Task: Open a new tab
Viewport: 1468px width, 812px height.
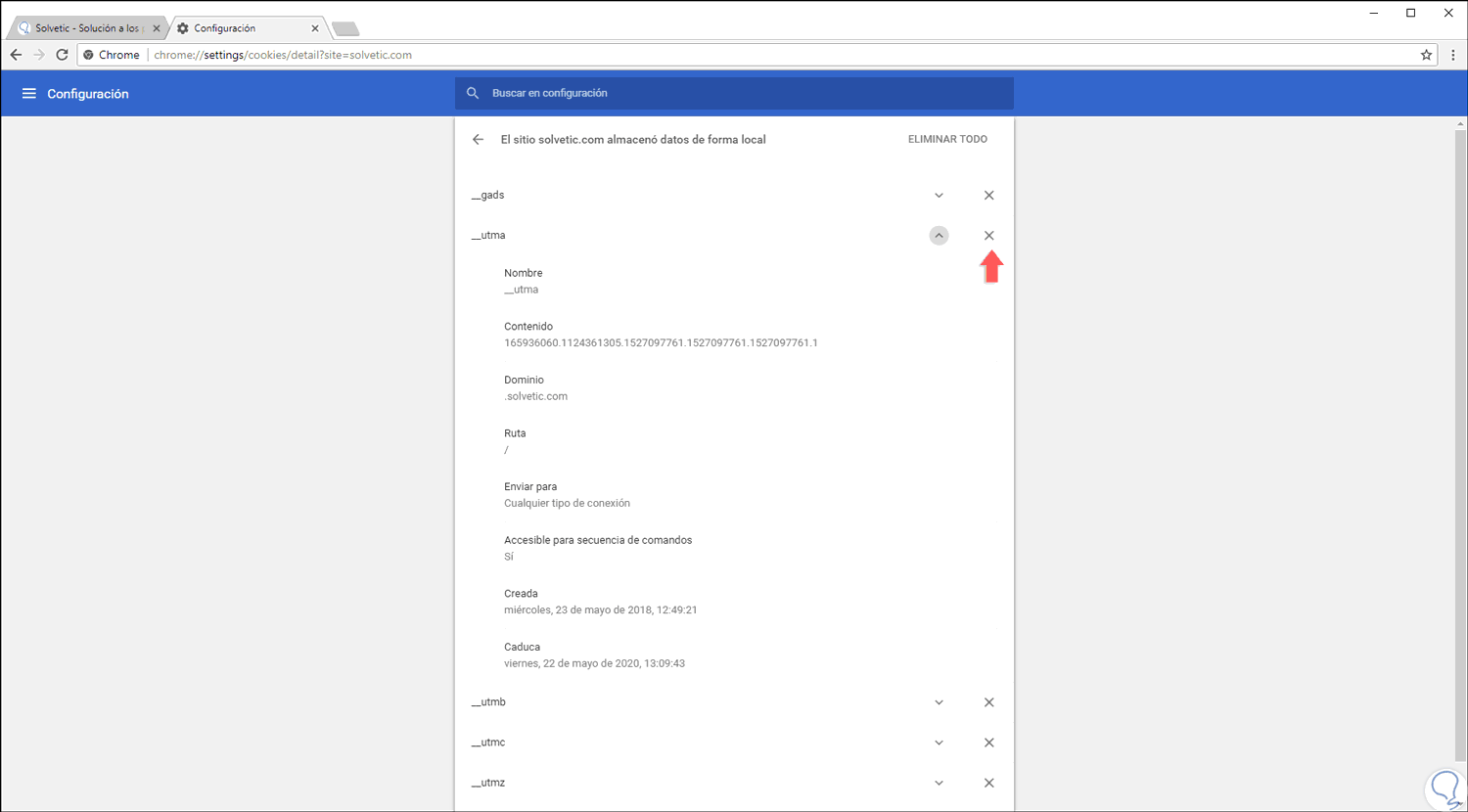Action: (x=345, y=29)
